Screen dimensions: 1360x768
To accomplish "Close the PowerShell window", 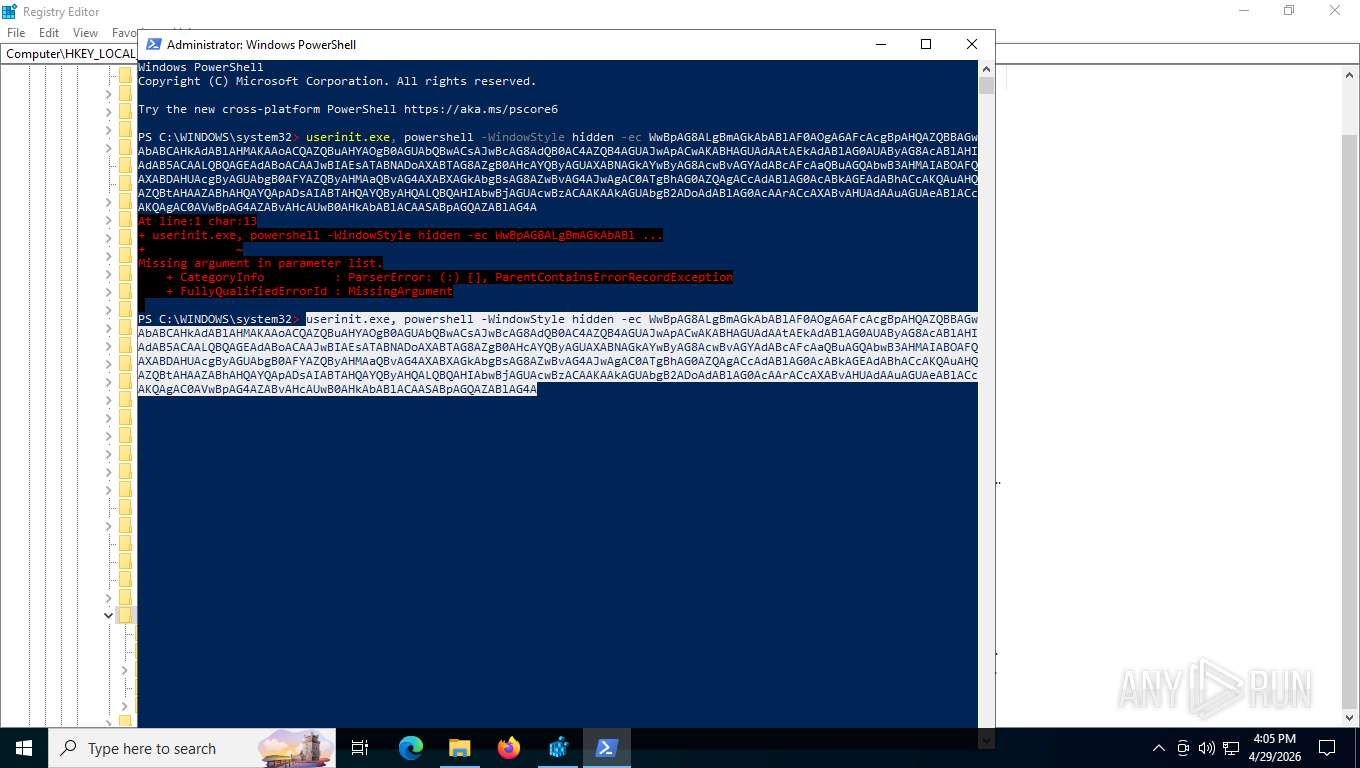I will click(x=971, y=44).
